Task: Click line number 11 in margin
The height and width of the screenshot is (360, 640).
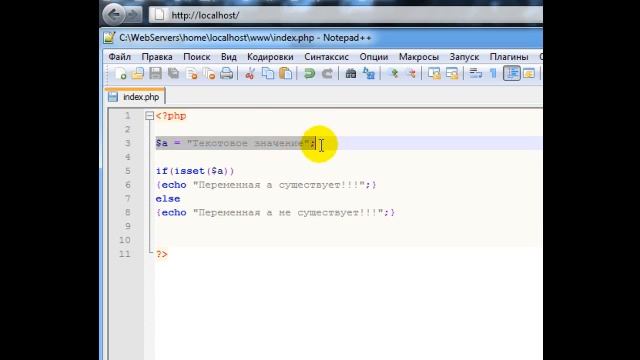Action: click(125, 254)
